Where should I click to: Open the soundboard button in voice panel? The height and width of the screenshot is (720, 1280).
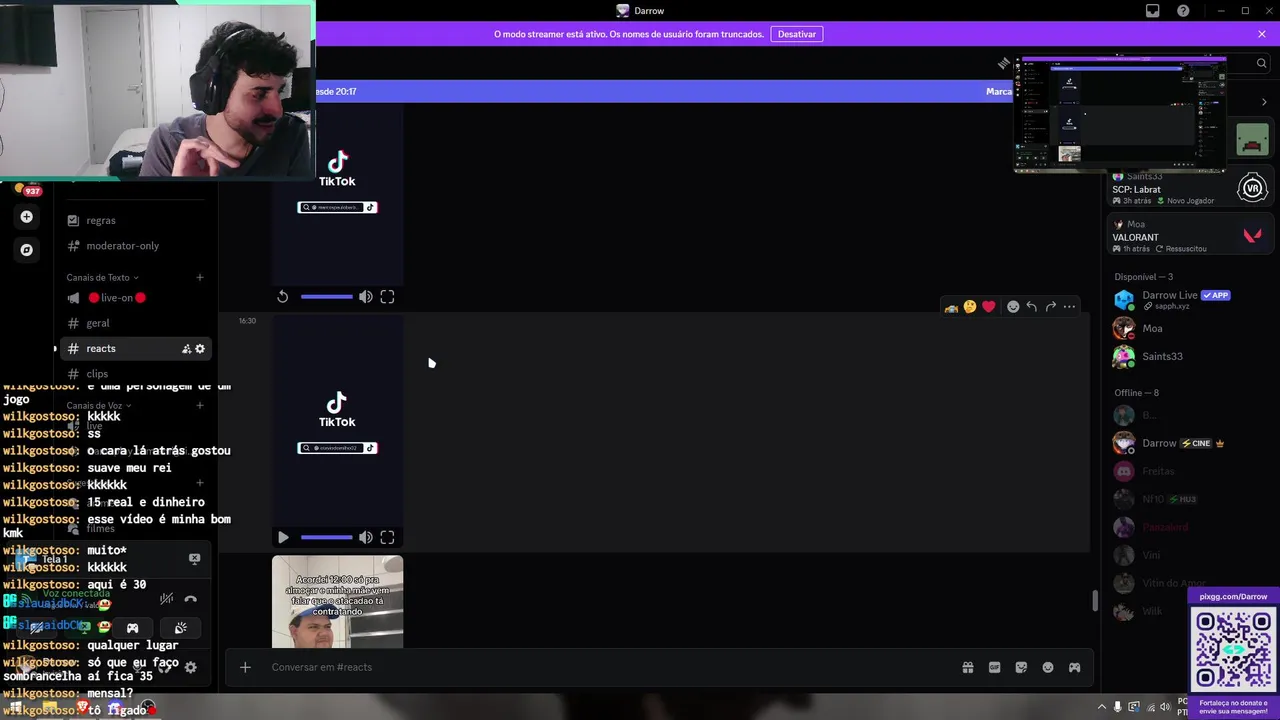coord(180,628)
